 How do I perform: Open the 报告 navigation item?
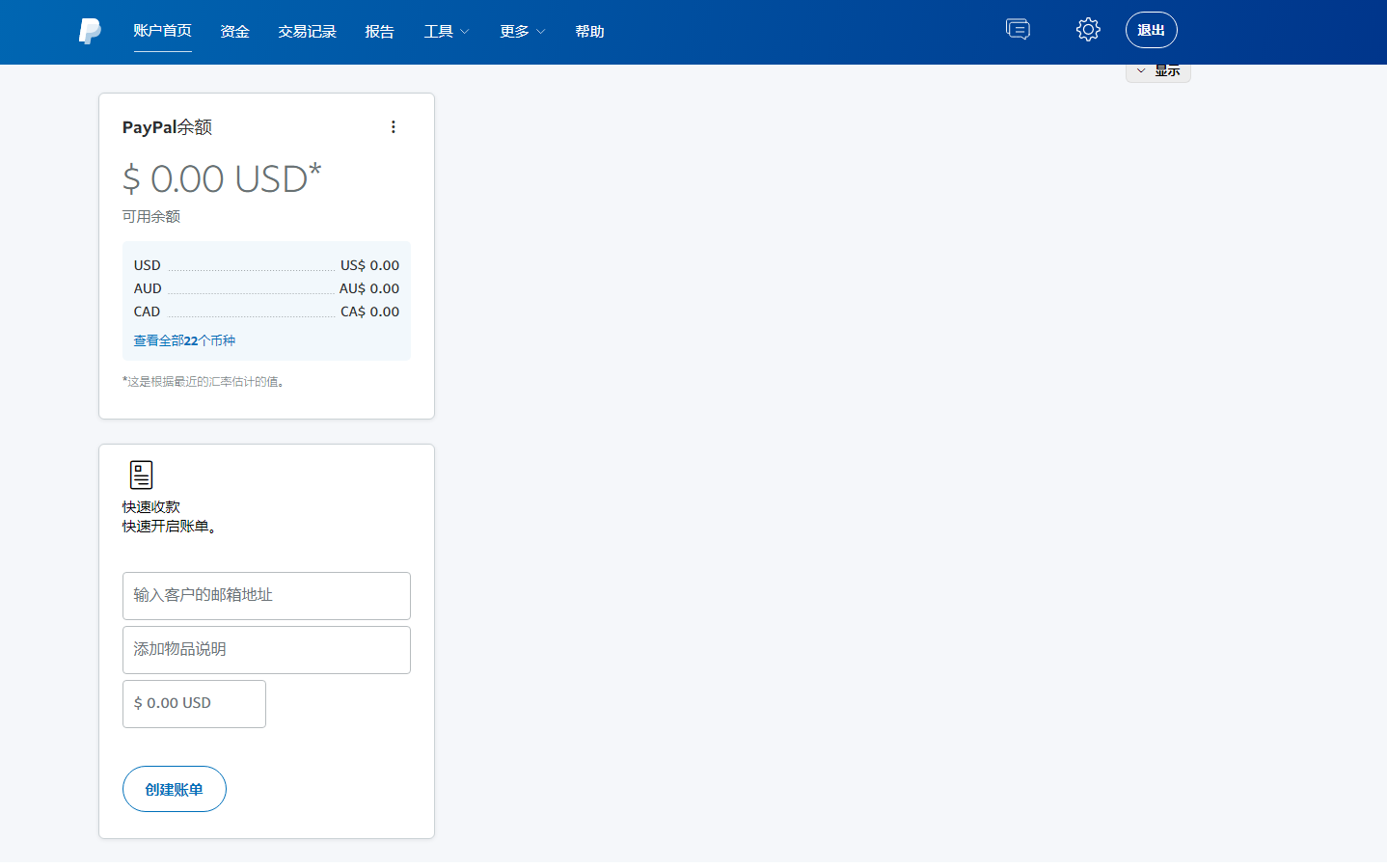click(380, 32)
